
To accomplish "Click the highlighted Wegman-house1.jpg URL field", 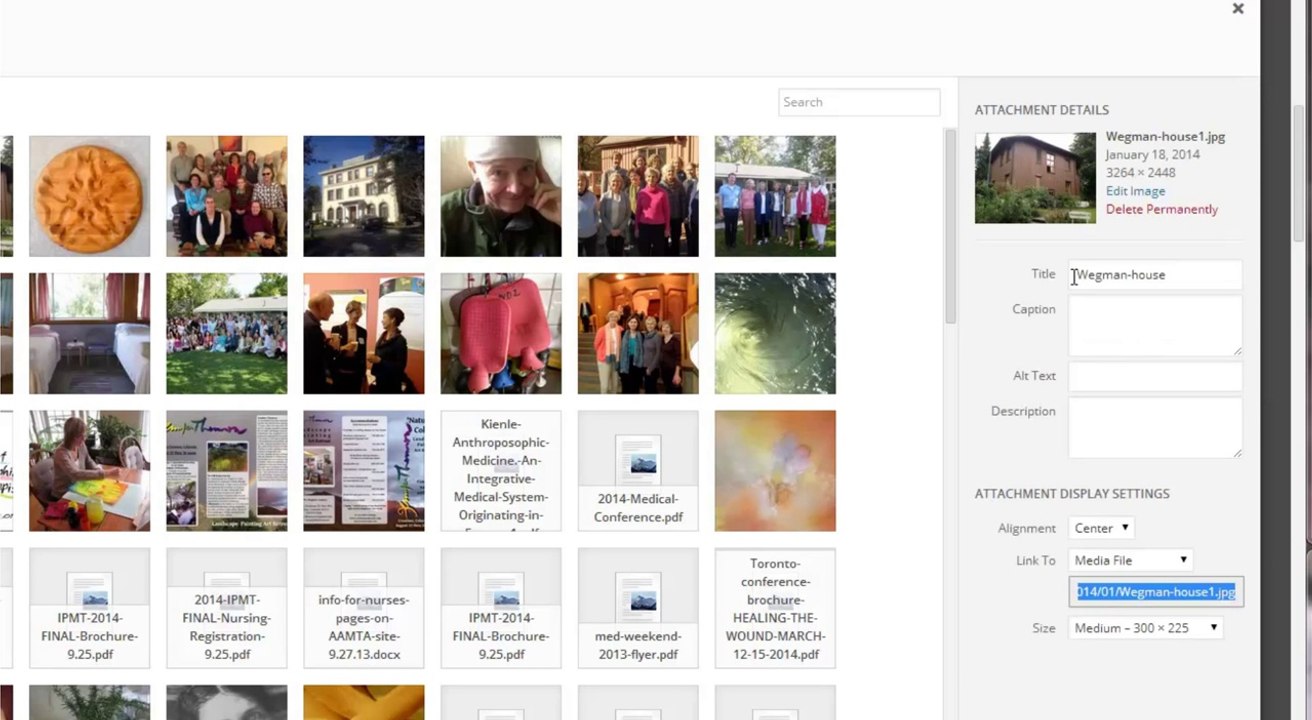I will click(x=1156, y=592).
